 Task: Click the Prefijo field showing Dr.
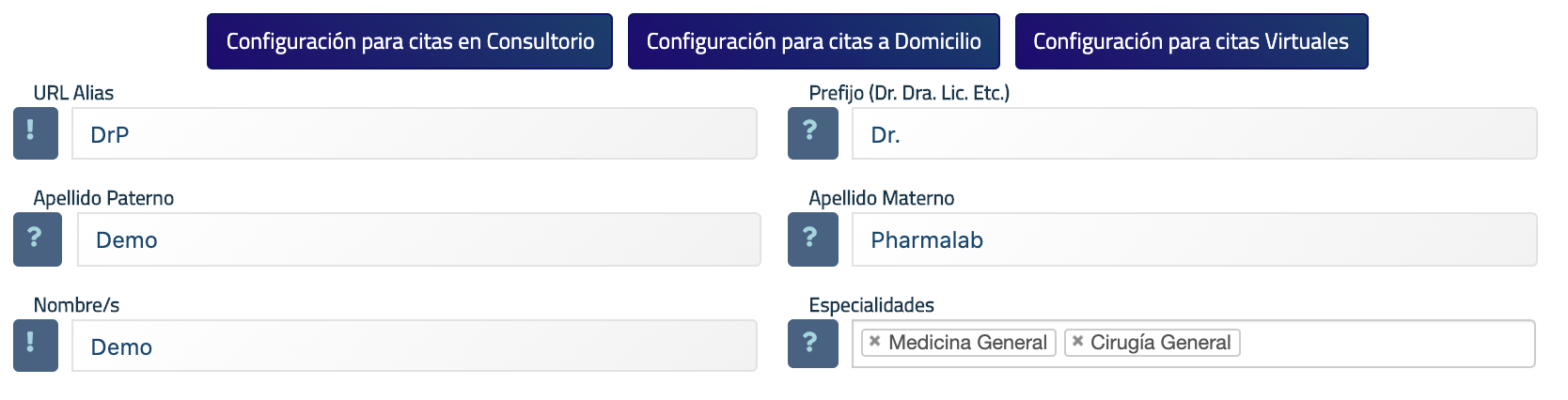pos(1195,133)
